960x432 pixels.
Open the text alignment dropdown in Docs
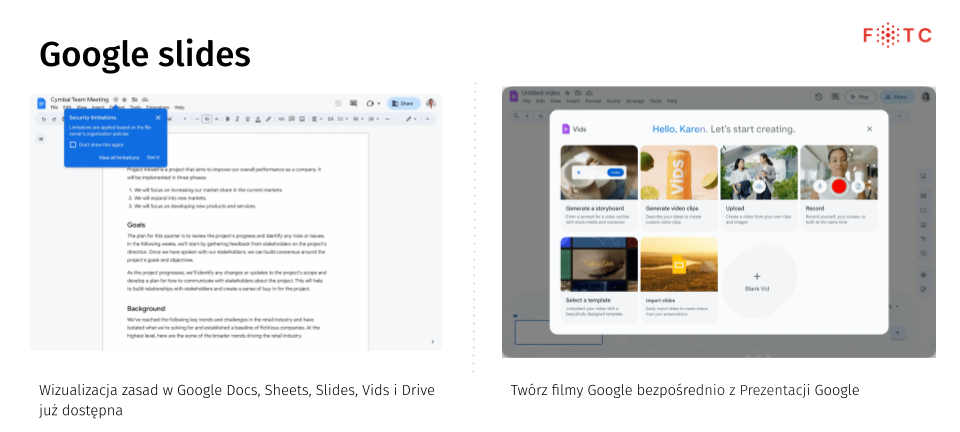point(317,119)
